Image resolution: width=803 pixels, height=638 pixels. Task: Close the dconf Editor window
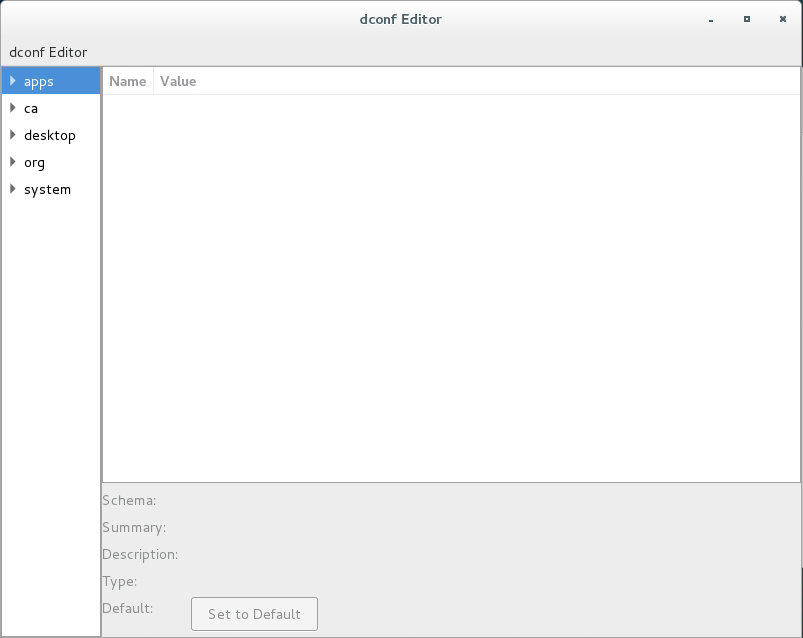[x=782, y=19]
